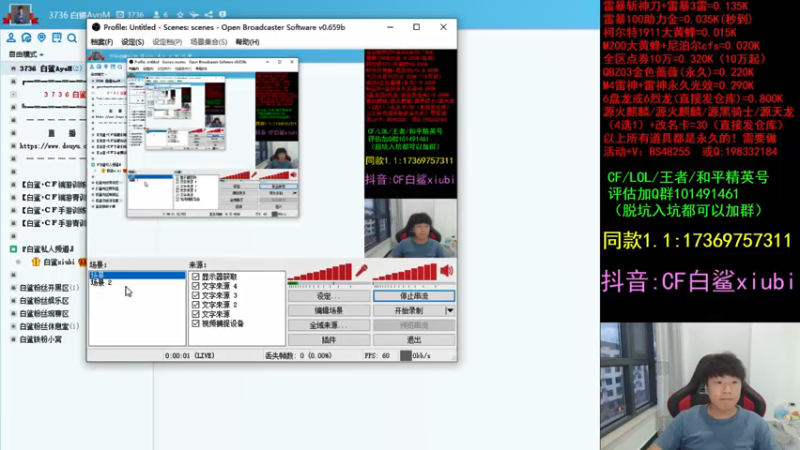
Task: Open the 场景集合(S) menu in OBS
Action: [209, 42]
